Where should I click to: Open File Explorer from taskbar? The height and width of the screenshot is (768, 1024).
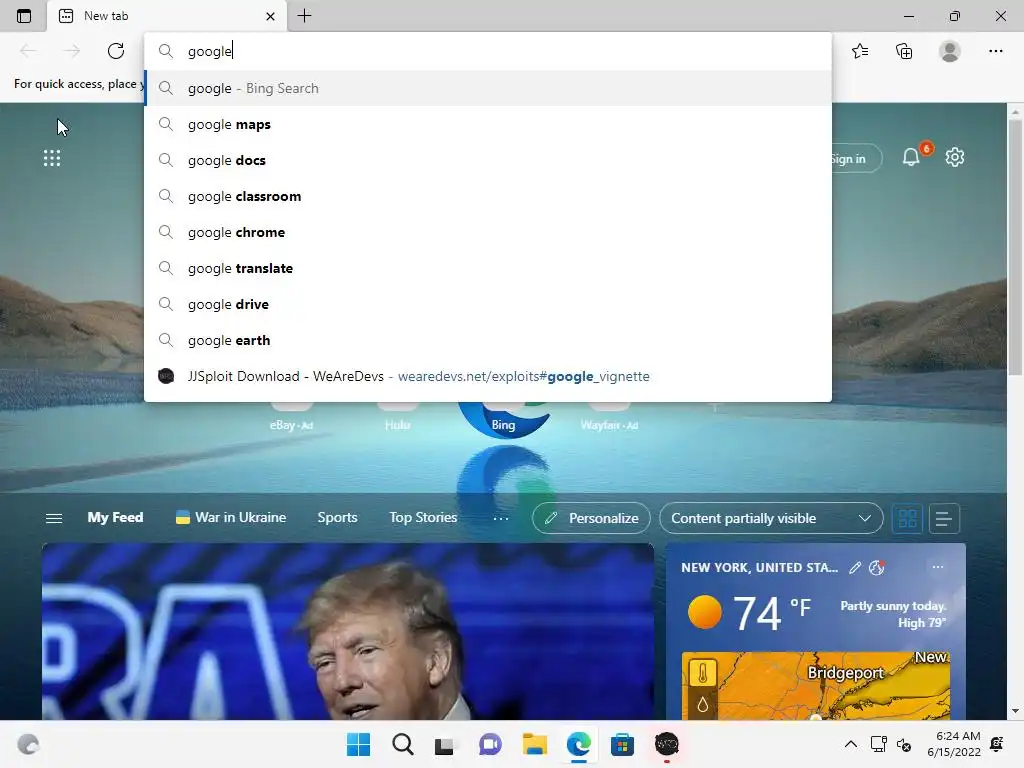coord(534,744)
